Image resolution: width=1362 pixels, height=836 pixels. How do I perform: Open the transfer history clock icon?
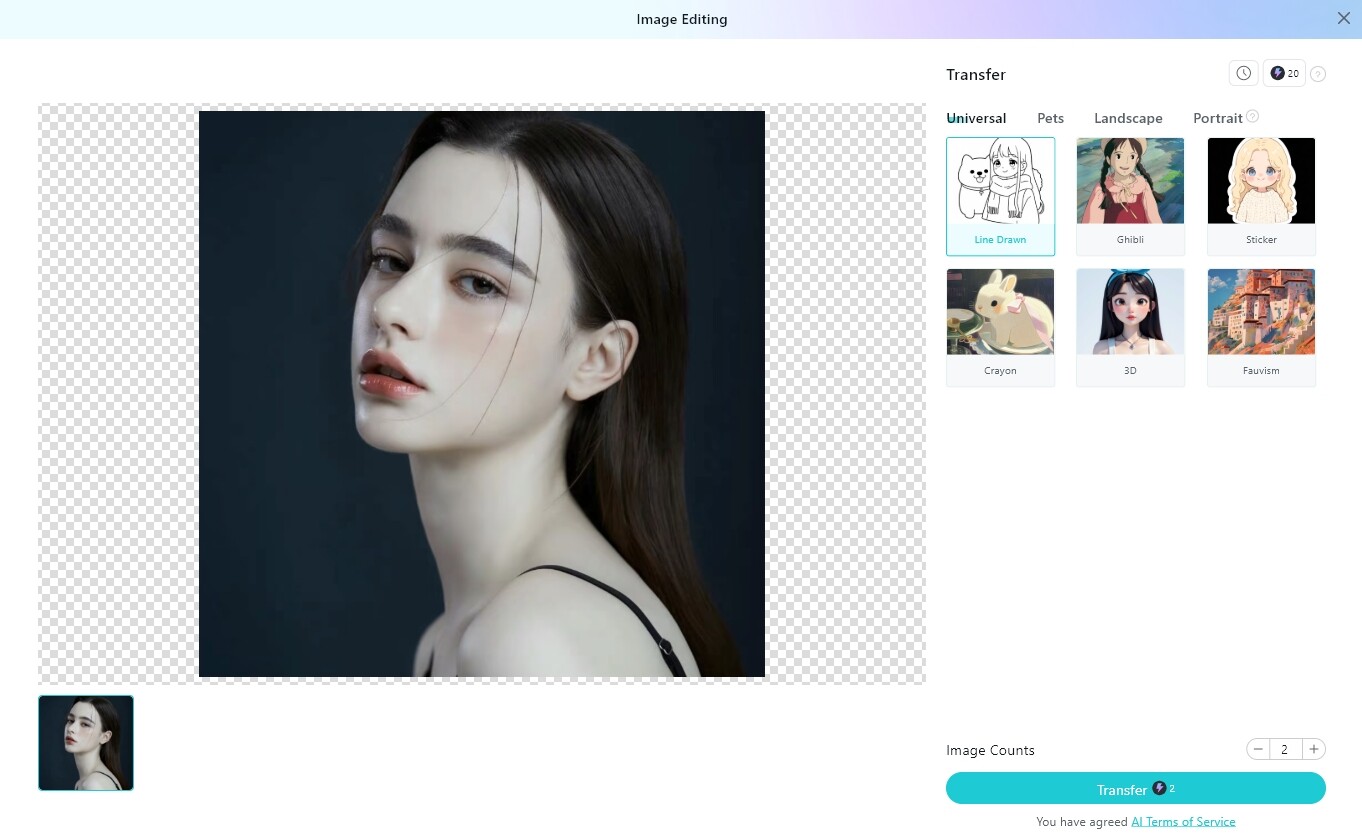coord(1243,73)
